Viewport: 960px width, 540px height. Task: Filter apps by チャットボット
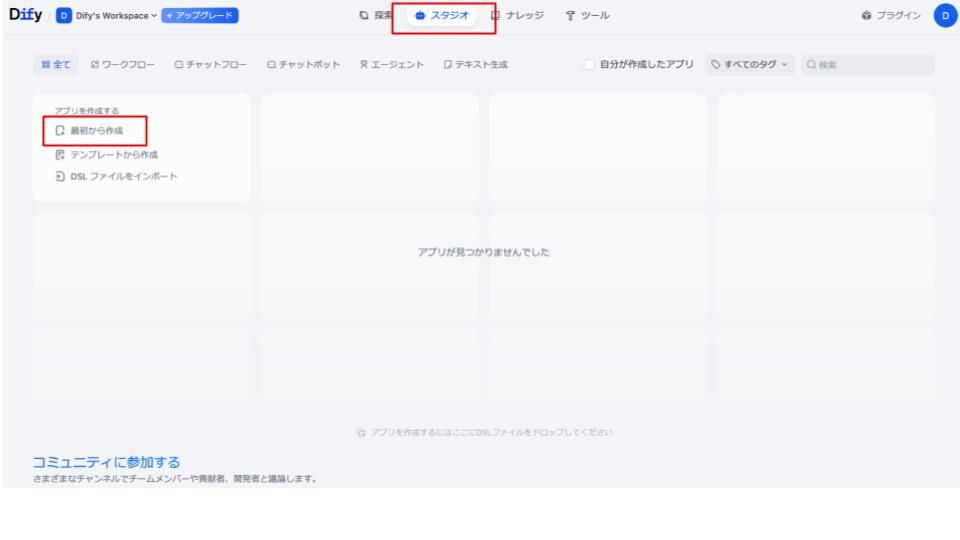tap(303, 65)
